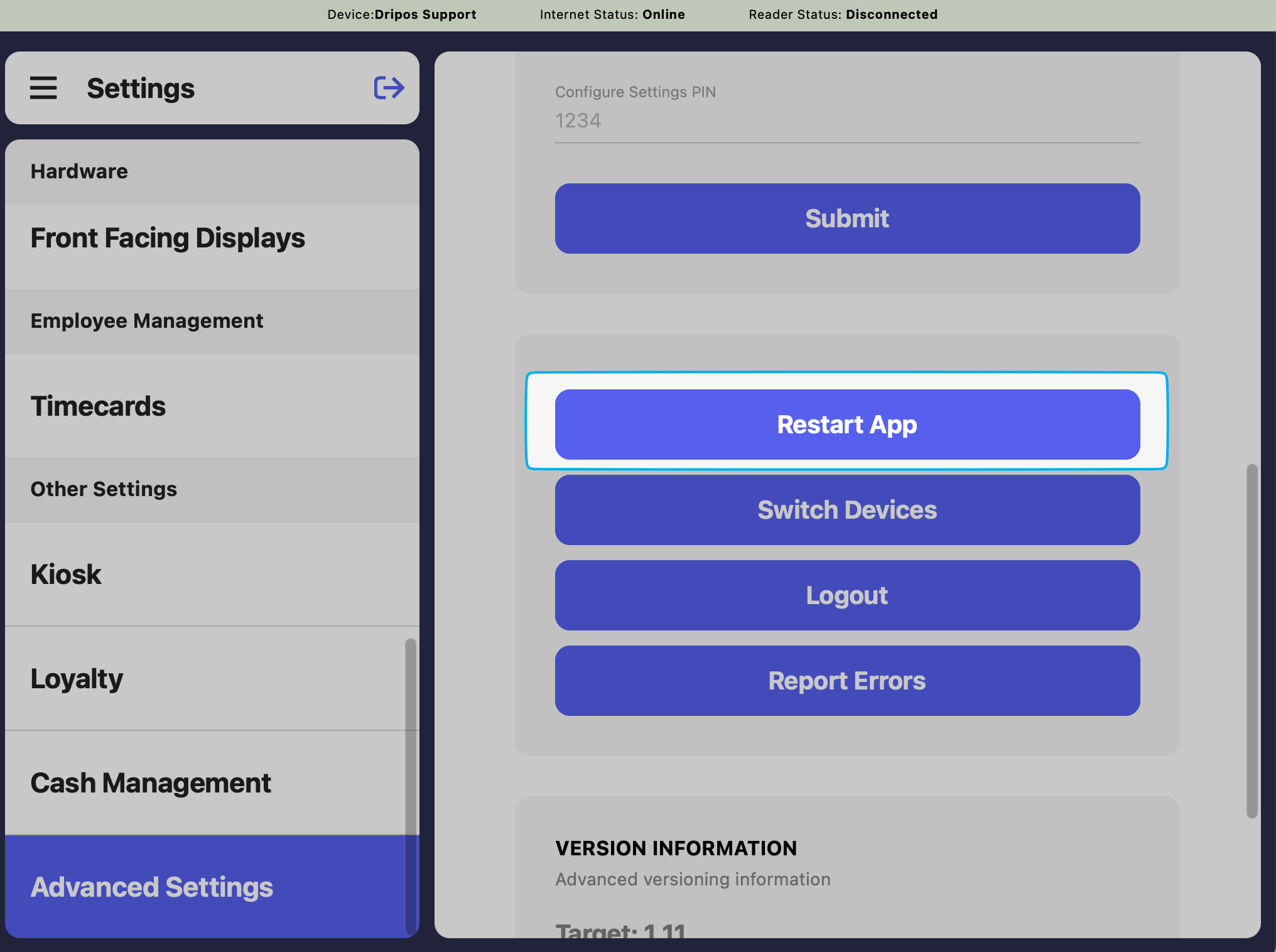Click the Configure Settings PIN field
The height and width of the screenshot is (952, 1276).
click(x=846, y=121)
